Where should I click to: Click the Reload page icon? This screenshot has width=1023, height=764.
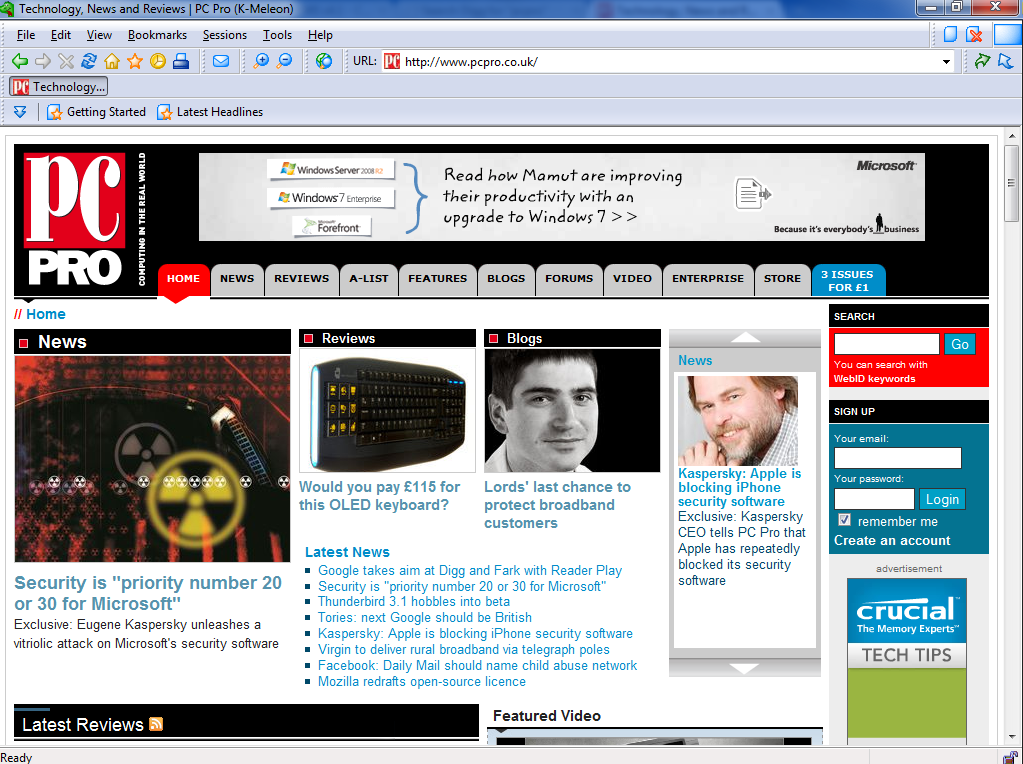(x=89, y=61)
